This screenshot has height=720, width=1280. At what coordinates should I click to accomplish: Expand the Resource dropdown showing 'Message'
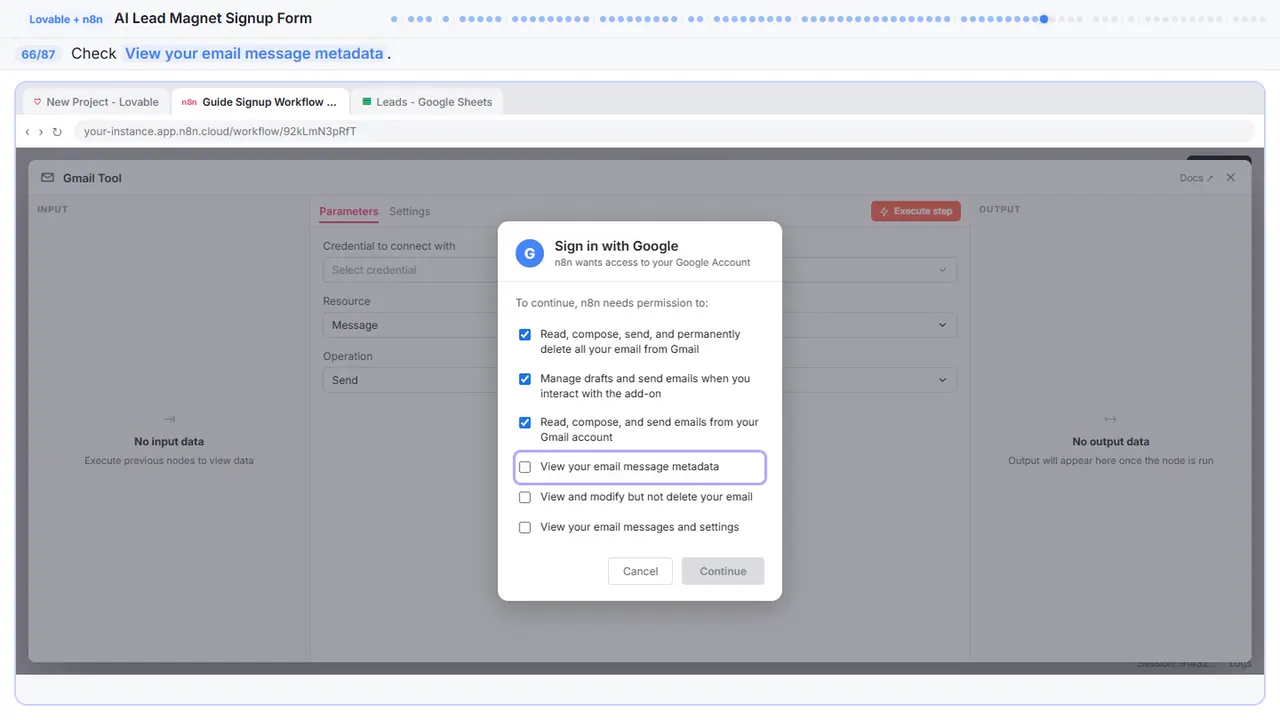tap(640, 325)
